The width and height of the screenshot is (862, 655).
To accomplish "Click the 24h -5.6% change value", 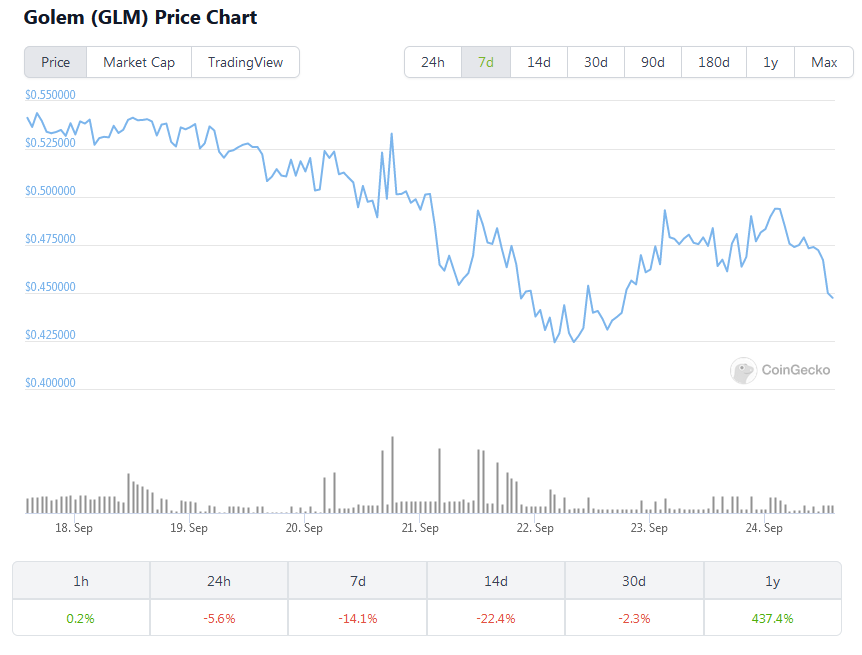I will point(219,618).
